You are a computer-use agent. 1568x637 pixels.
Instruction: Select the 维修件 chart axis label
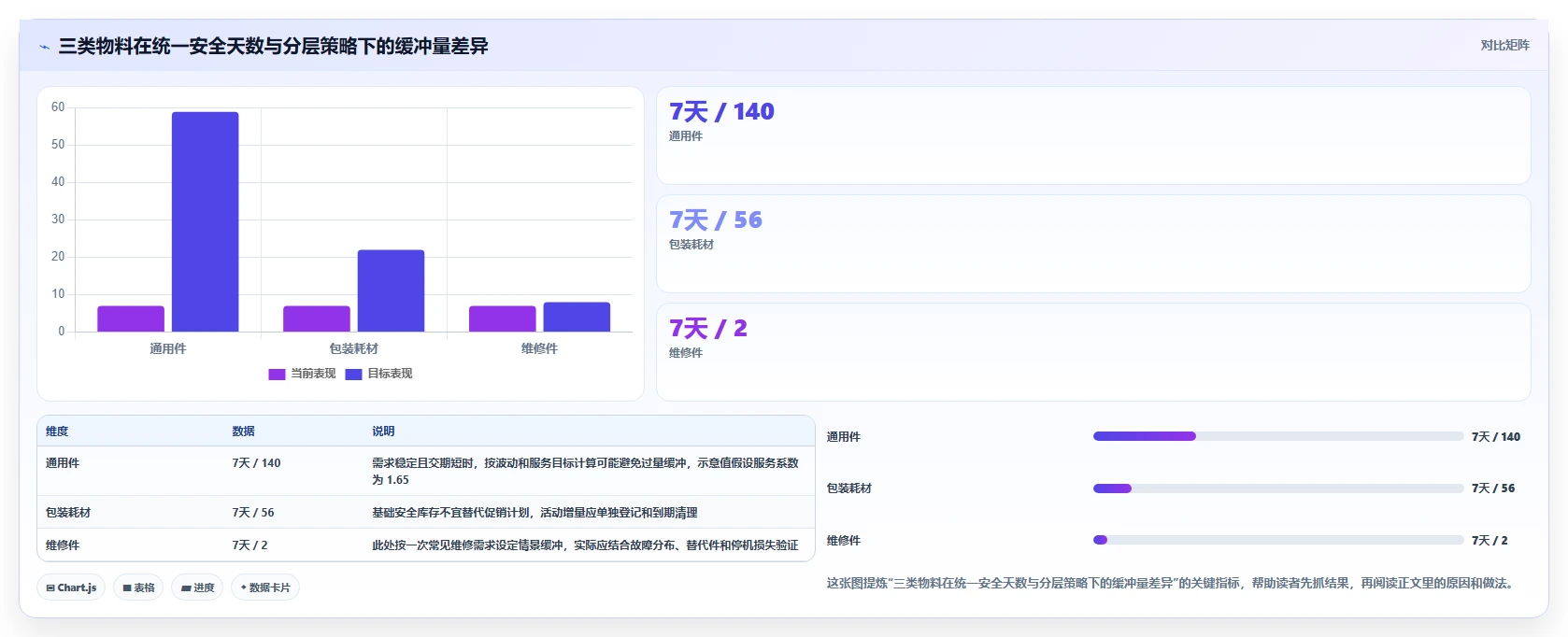coord(539,348)
